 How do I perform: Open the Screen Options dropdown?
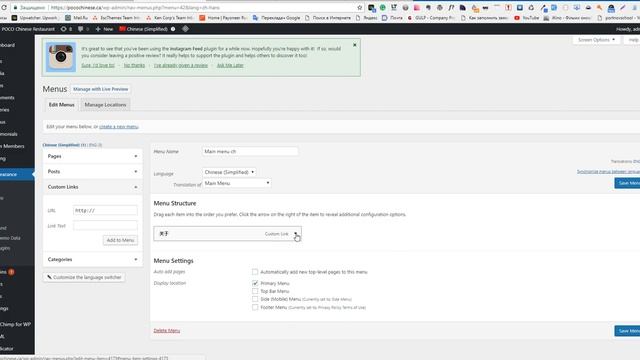coord(596,40)
